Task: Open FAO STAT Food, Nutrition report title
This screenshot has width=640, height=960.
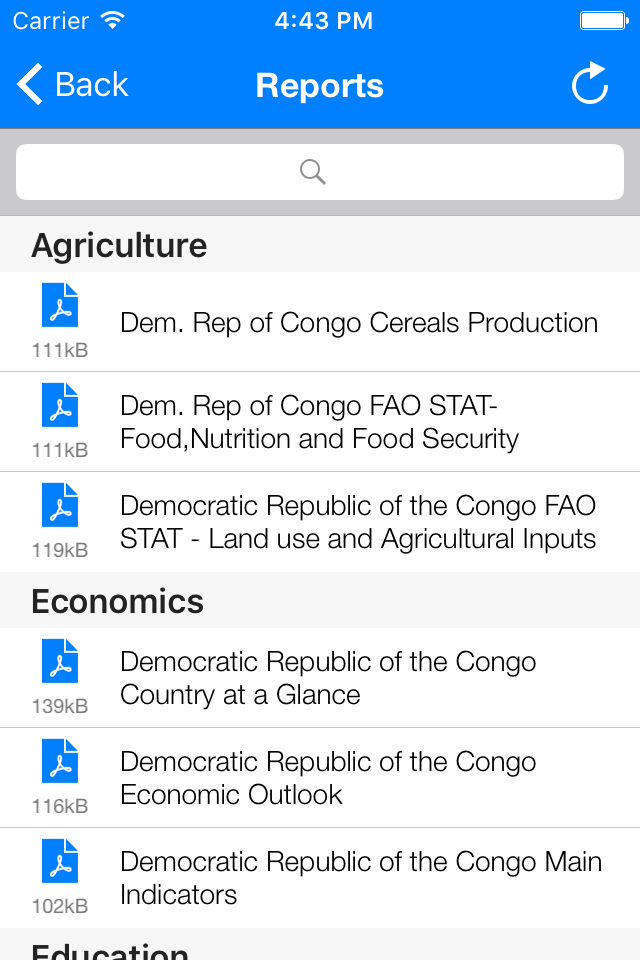Action: (x=320, y=422)
